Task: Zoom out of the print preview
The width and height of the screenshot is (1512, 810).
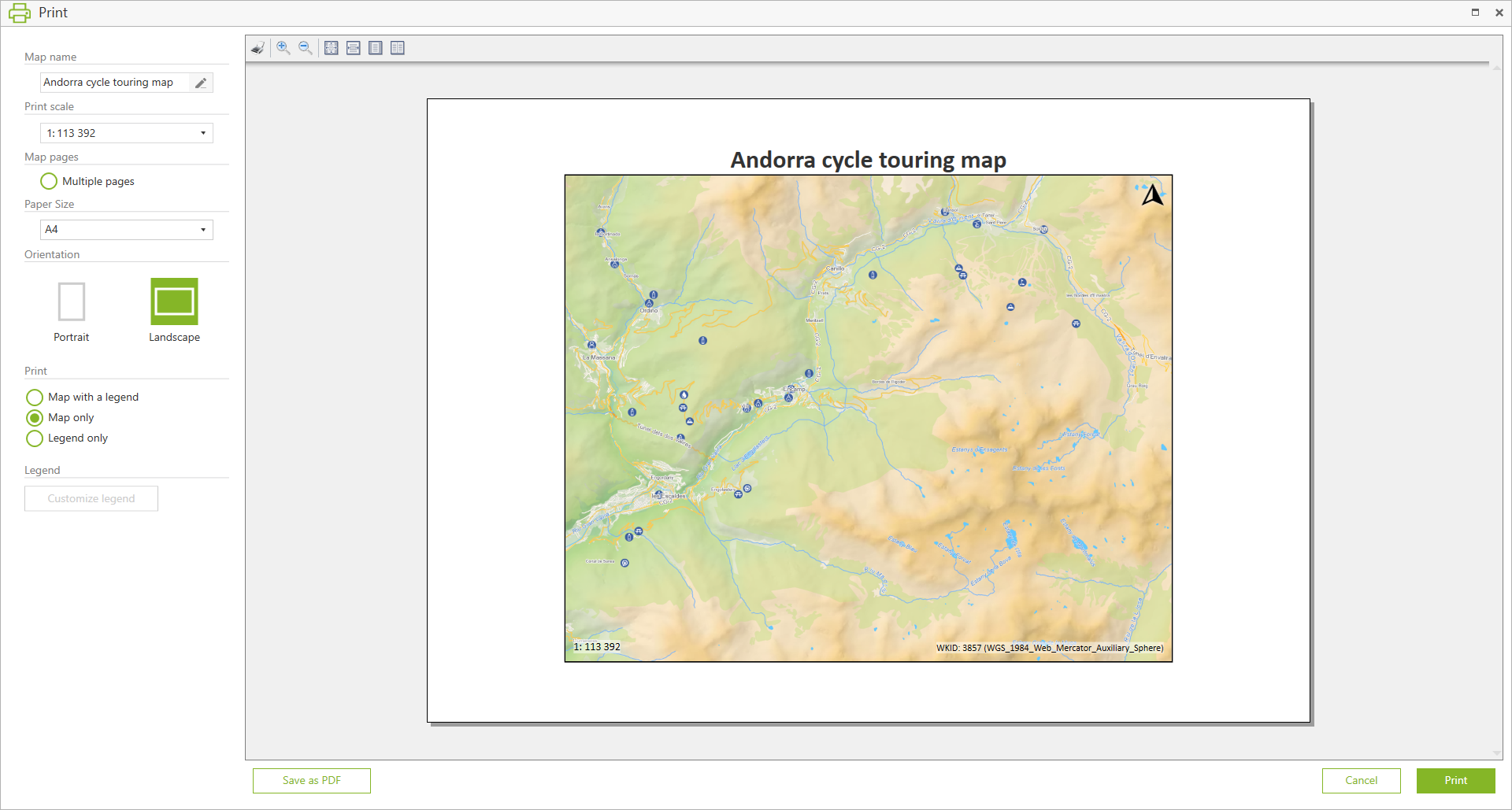Action: pos(306,48)
